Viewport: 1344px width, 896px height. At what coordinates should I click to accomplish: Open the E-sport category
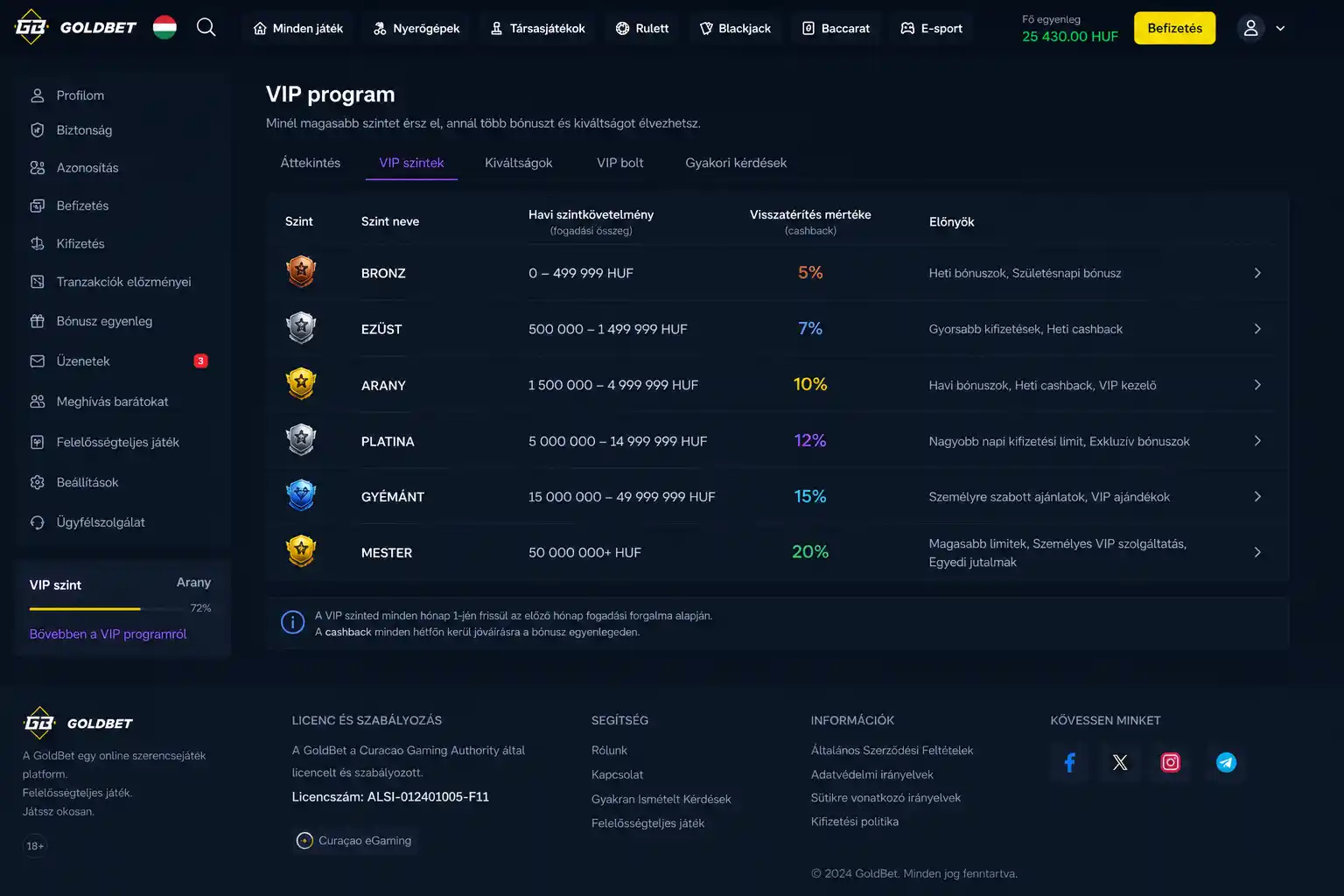pos(931,28)
